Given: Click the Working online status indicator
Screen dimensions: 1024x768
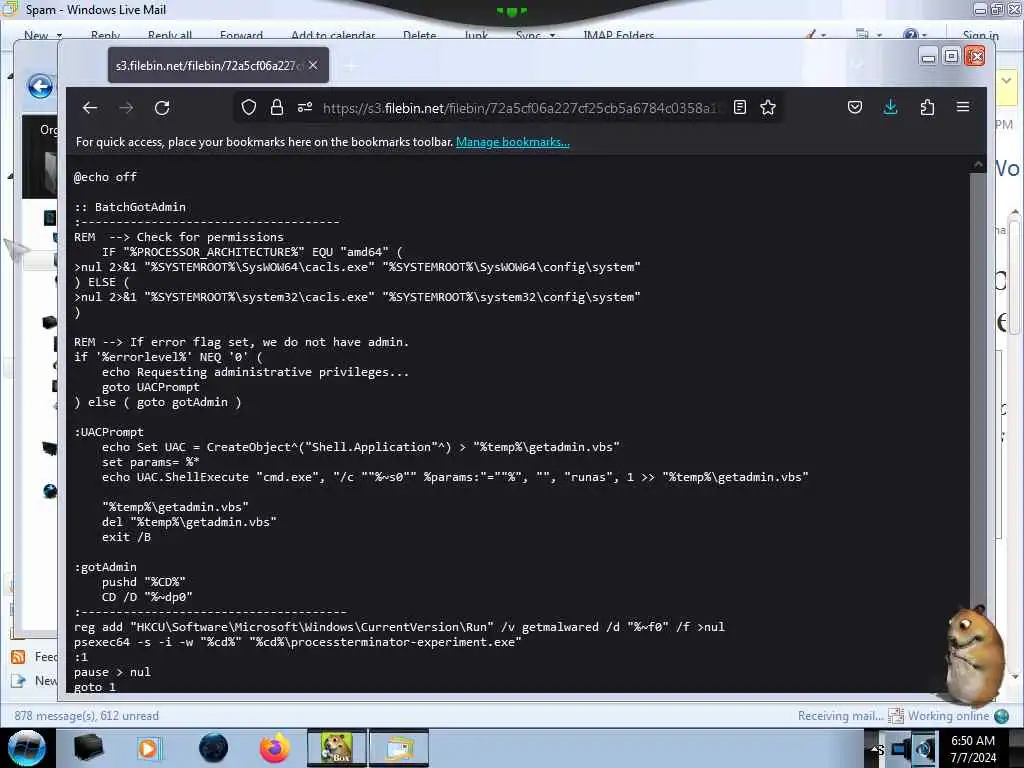Looking at the screenshot, I should pos(950,716).
